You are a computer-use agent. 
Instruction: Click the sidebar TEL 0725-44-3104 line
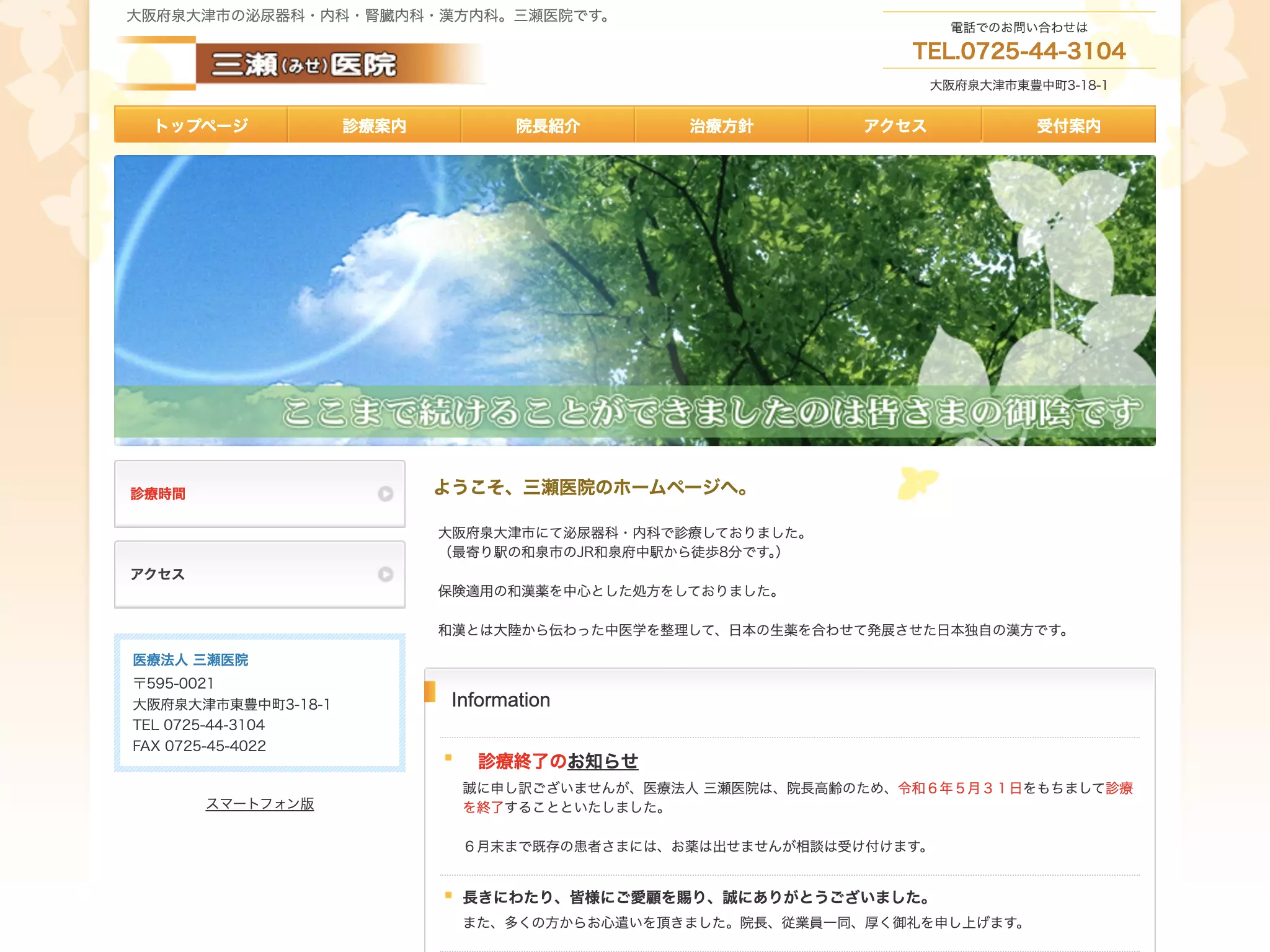pyautogui.click(x=198, y=725)
